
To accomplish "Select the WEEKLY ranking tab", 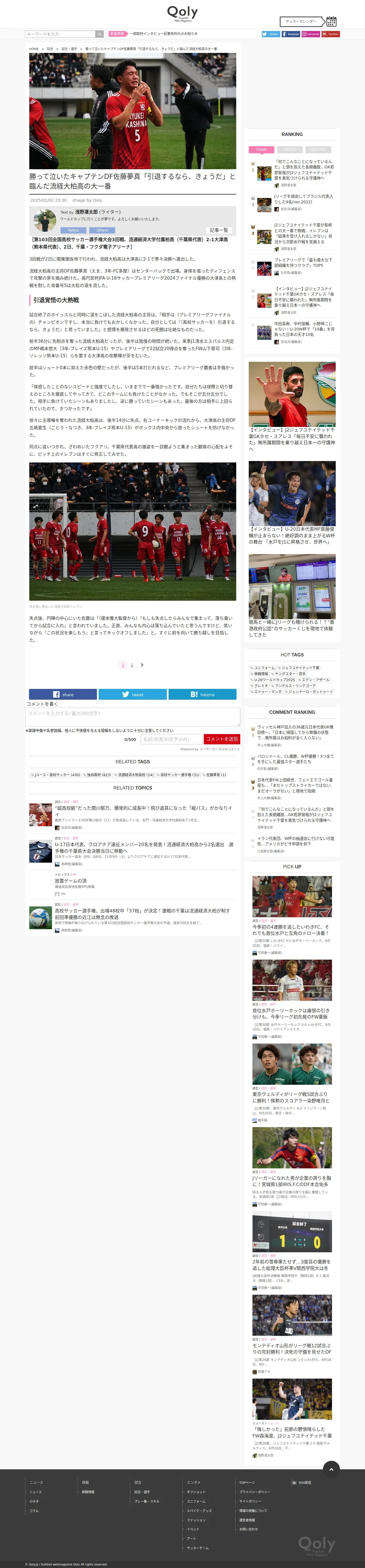I will click(290, 149).
